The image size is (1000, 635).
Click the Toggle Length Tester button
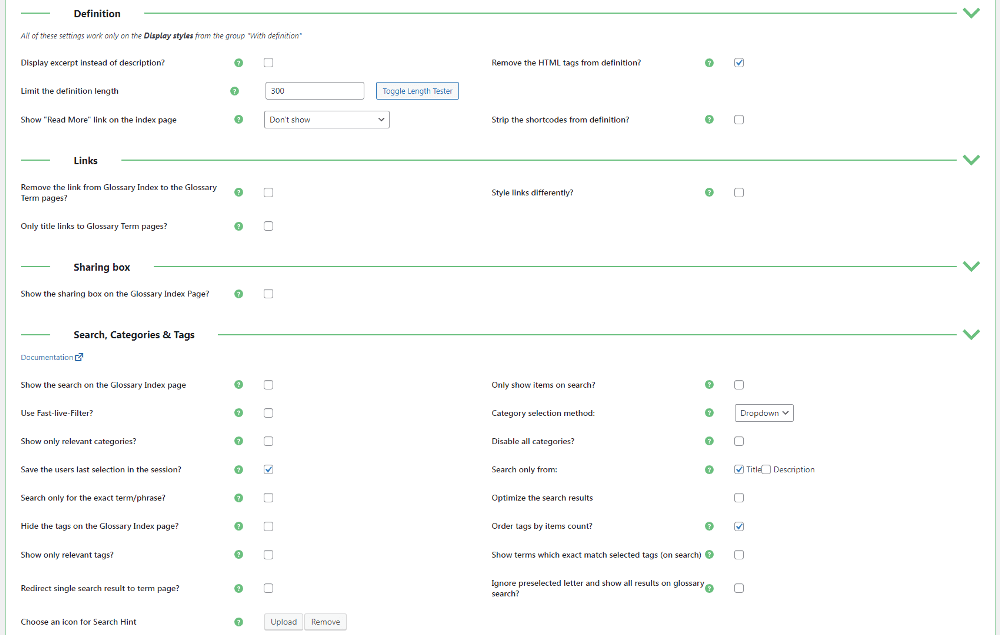pos(417,91)
